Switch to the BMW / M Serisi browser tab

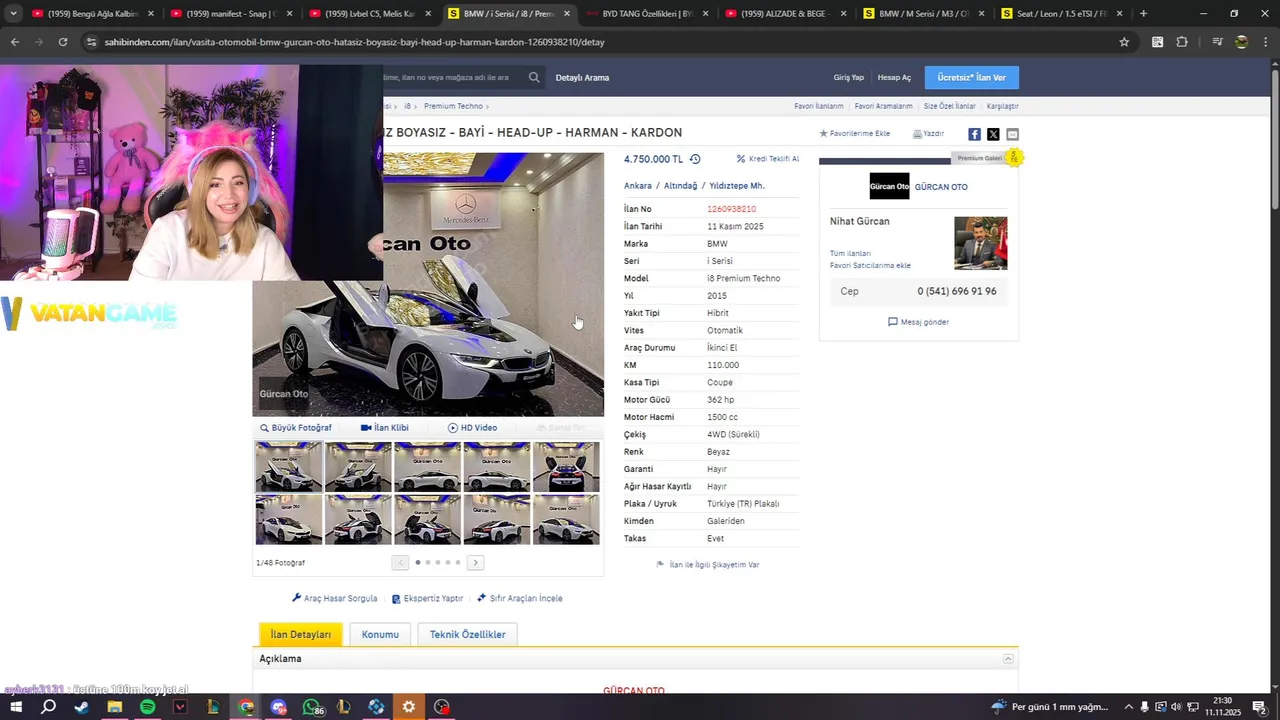(x=923, y=14)
